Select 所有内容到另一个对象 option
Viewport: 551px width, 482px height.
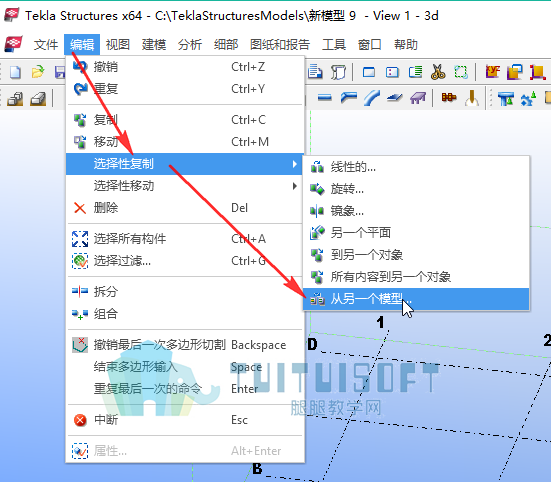[x=416, y=277]
